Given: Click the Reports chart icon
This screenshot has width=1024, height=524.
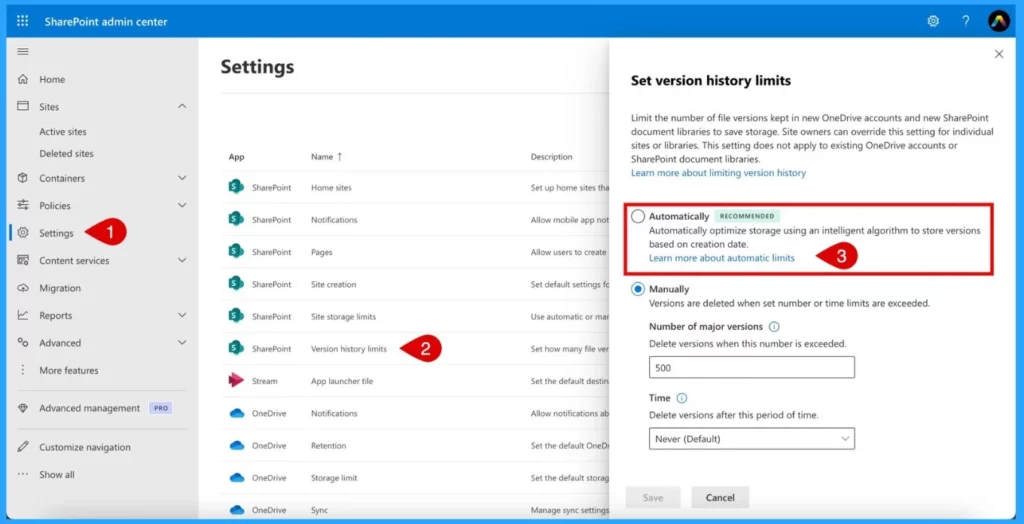Looking at the screenshot, I should [23, 315].
